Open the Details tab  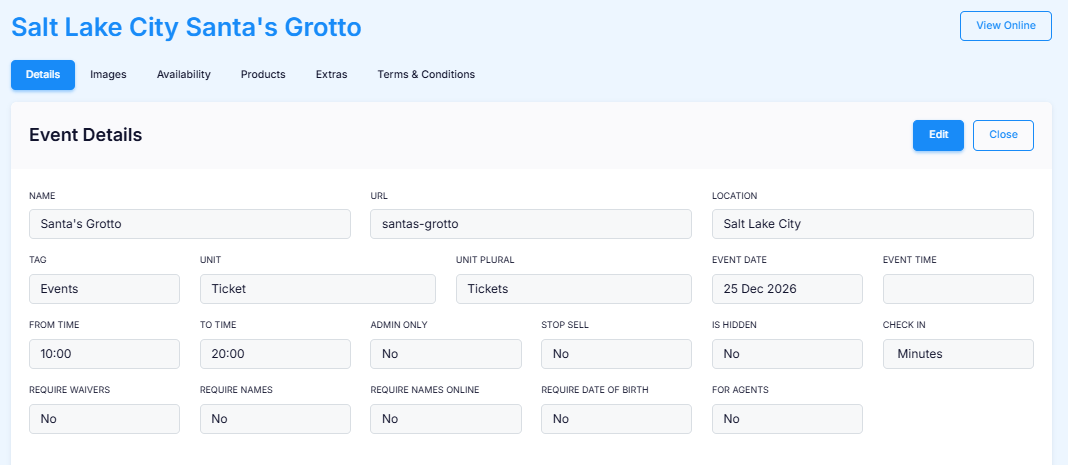click(x=43, y=75)
